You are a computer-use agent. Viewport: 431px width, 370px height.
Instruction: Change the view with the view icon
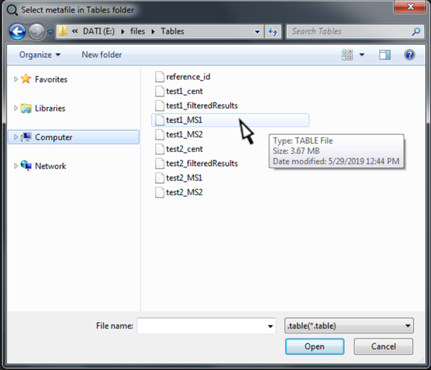click(x=347, y=55)
